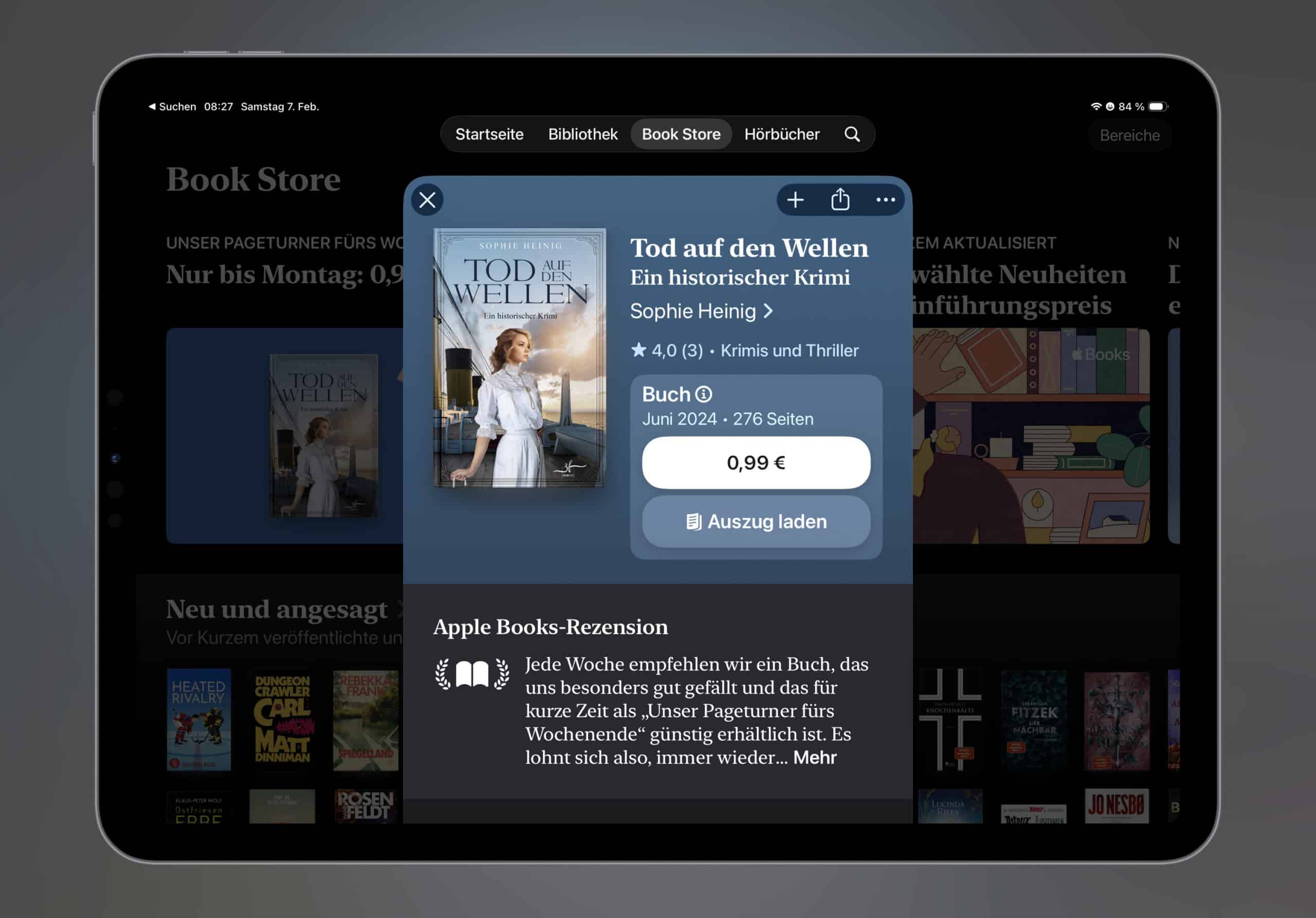Tap the Tod auf den Wellen cover
The height and width of the screenshot is (918, 1316).
519,358
